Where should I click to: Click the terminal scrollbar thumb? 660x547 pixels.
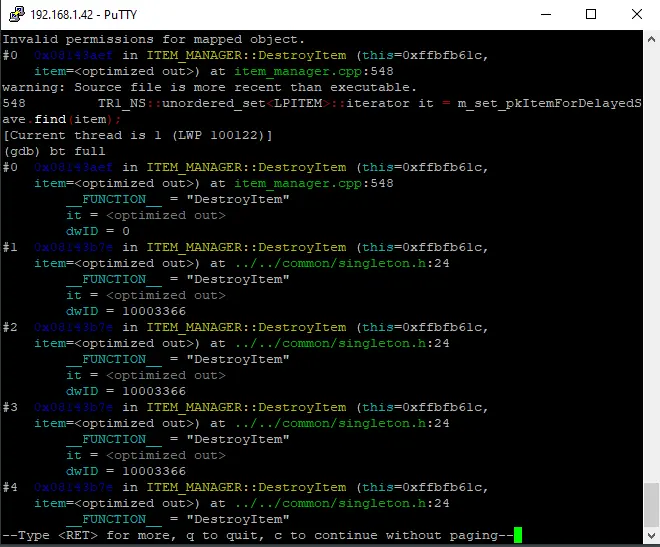tap(651, 503)
